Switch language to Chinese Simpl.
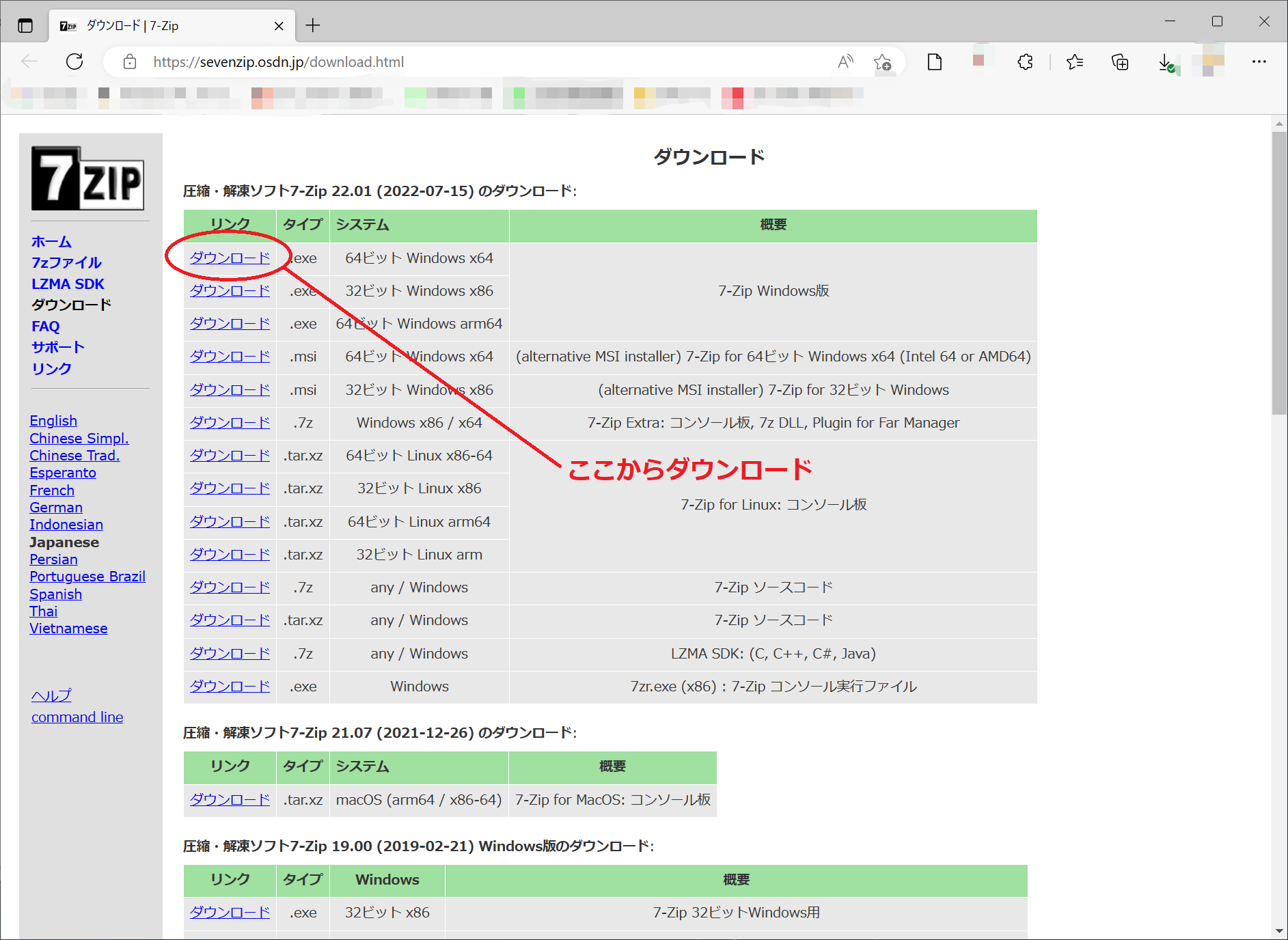Viewport: 1288px width, 940px height. pos(79,438)
